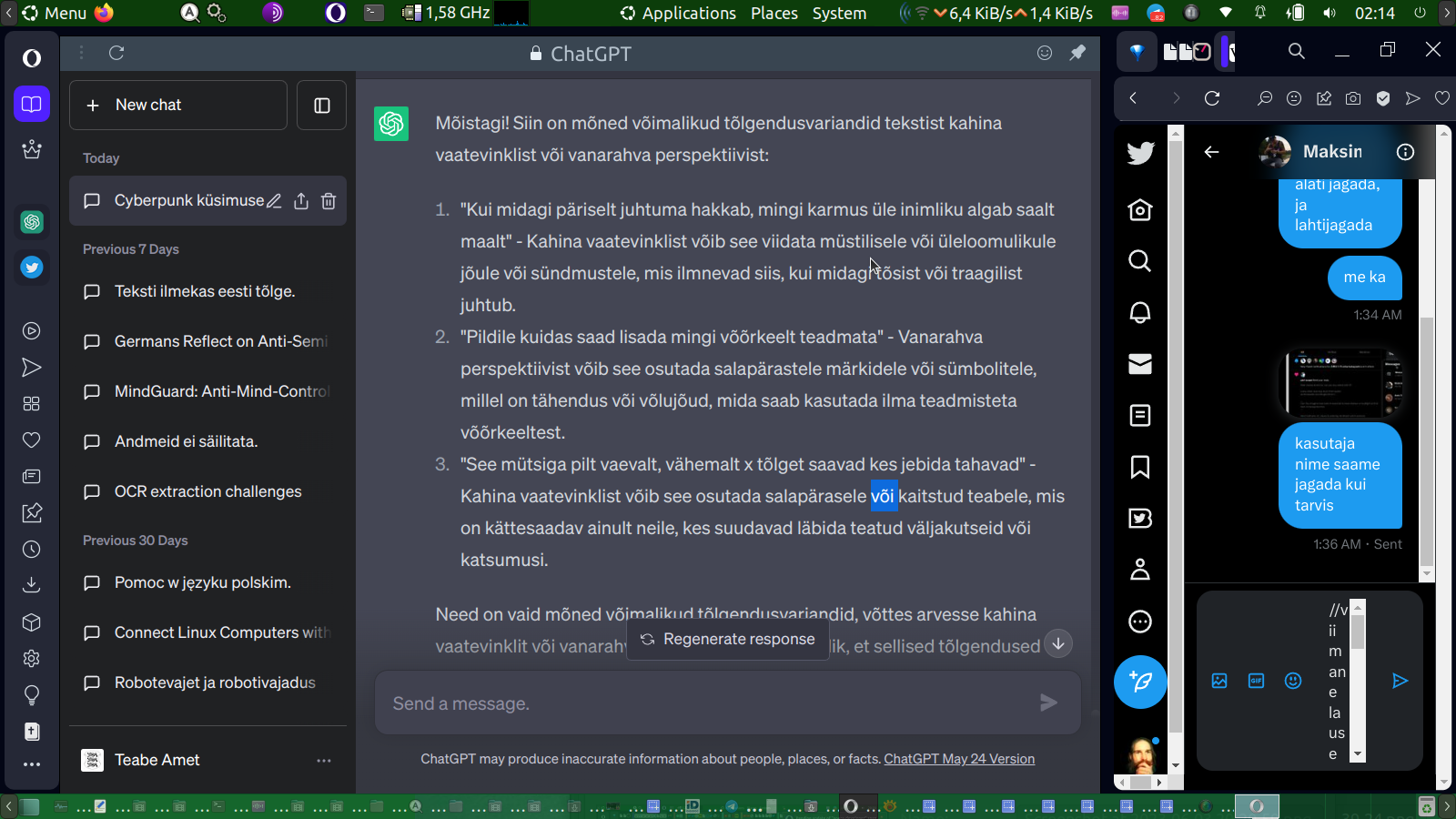Screen dimensions: 1456x819
Task: Open Twitter Bookmarks icon
Action: [1140, 467]
